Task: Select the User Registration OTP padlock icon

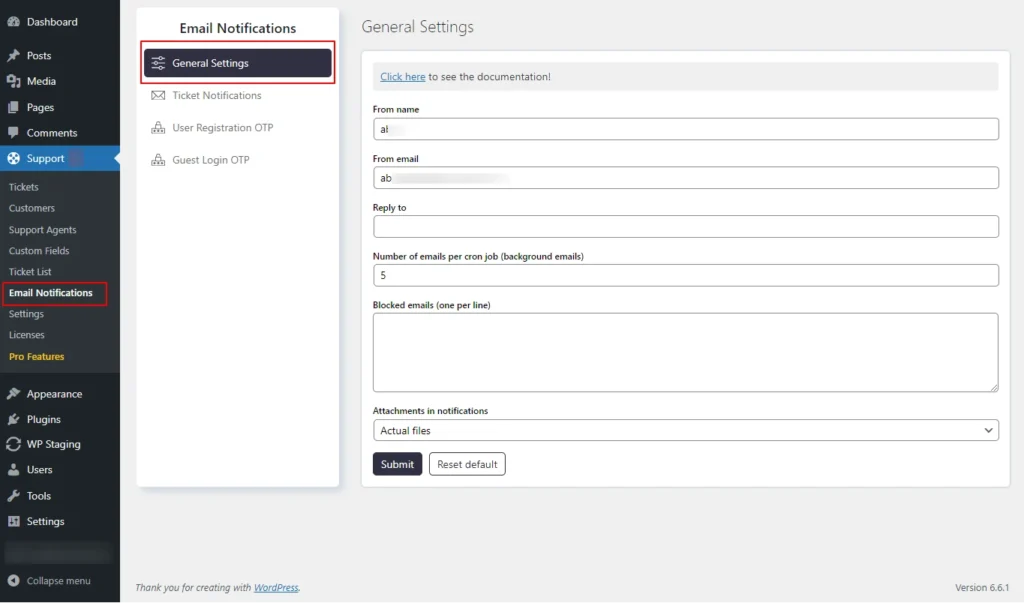Action: (160, 127)
